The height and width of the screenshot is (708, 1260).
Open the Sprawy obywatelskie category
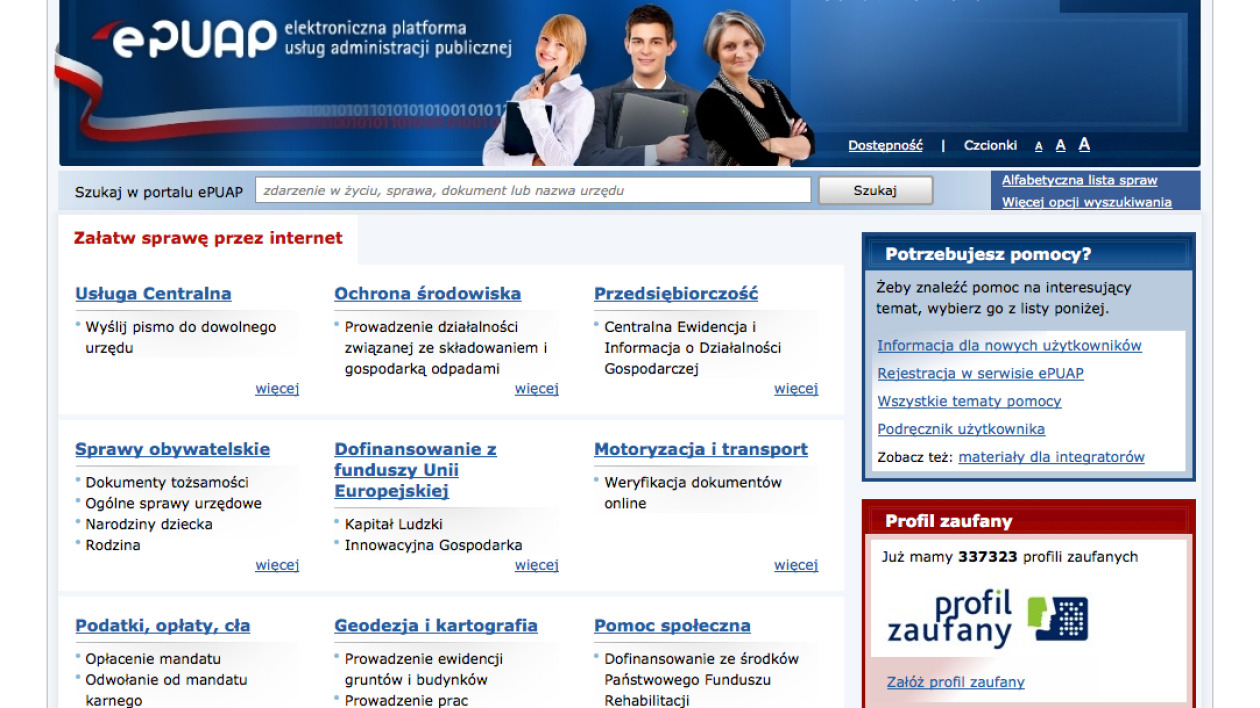172,449
